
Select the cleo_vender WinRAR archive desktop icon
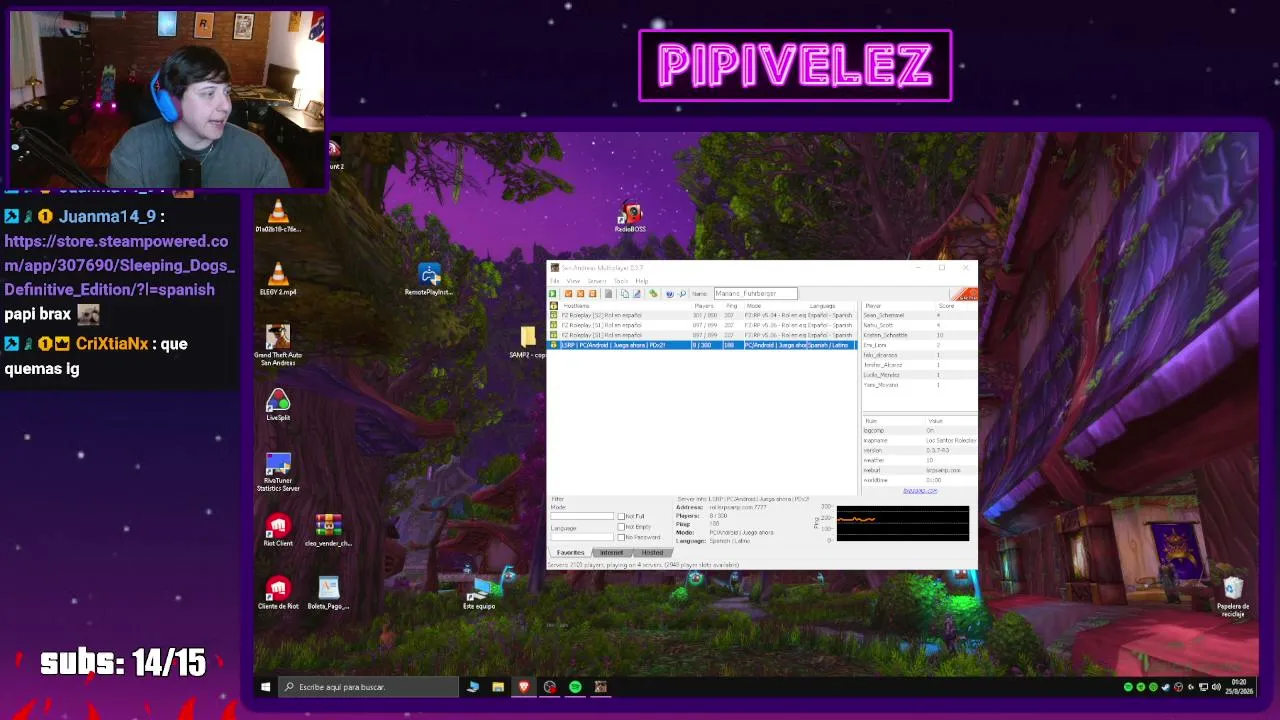[x=328, y=531]
